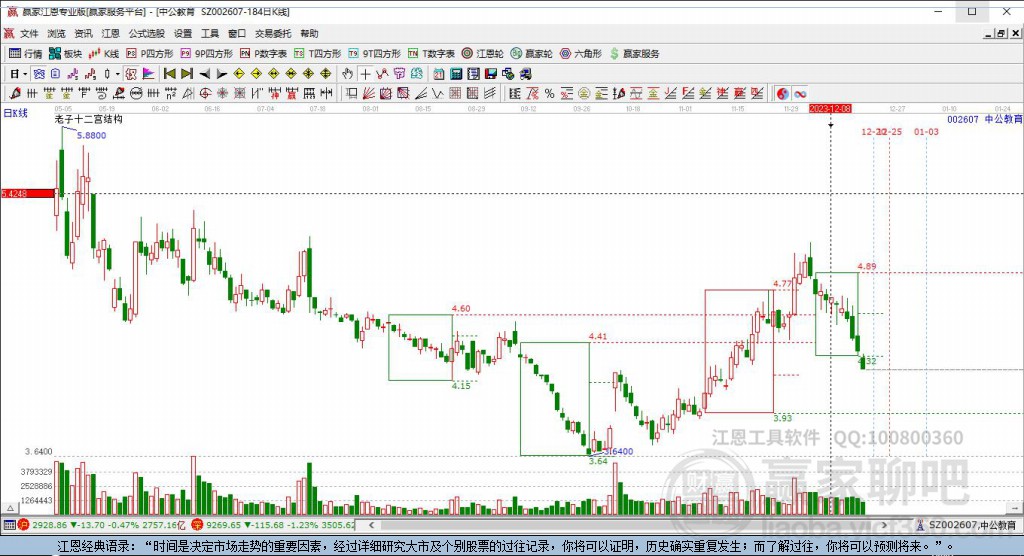
Task: Click the status bar grid icon
Action: coord(9,525)
